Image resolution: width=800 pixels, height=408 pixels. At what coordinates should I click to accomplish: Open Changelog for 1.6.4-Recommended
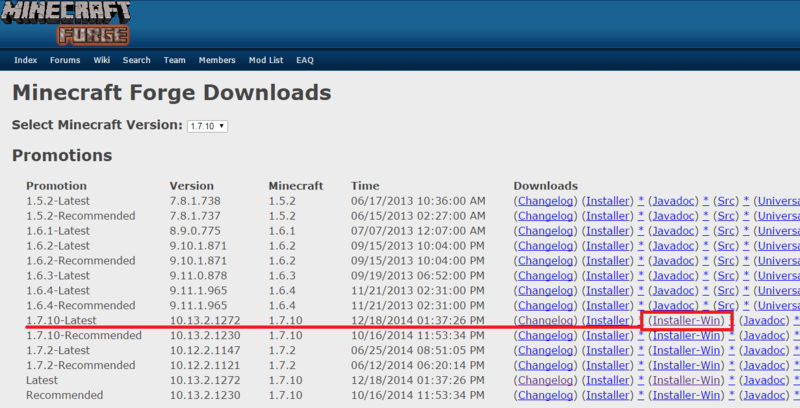point(545,305)
